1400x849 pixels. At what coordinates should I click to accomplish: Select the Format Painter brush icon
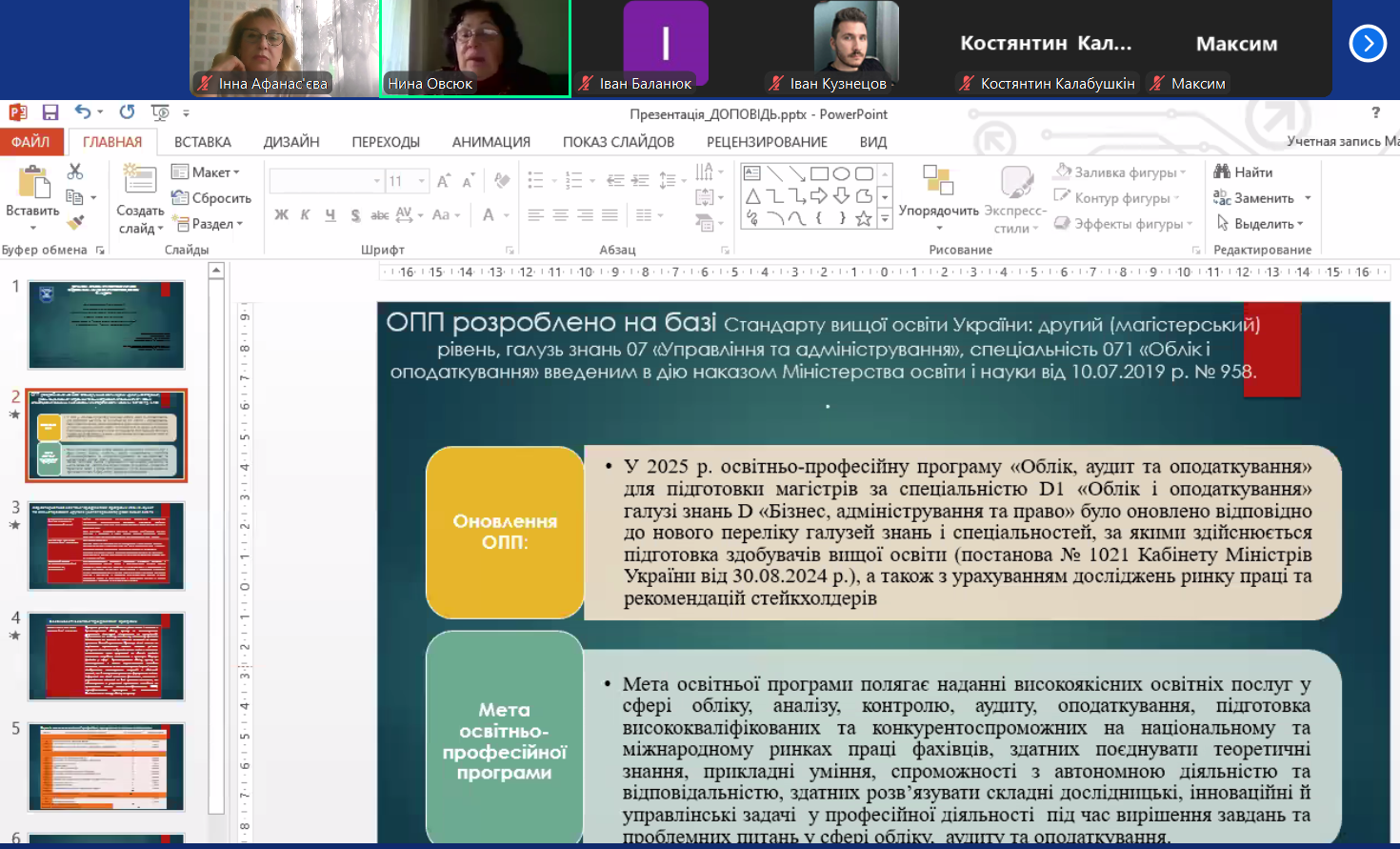click(75, 222)
